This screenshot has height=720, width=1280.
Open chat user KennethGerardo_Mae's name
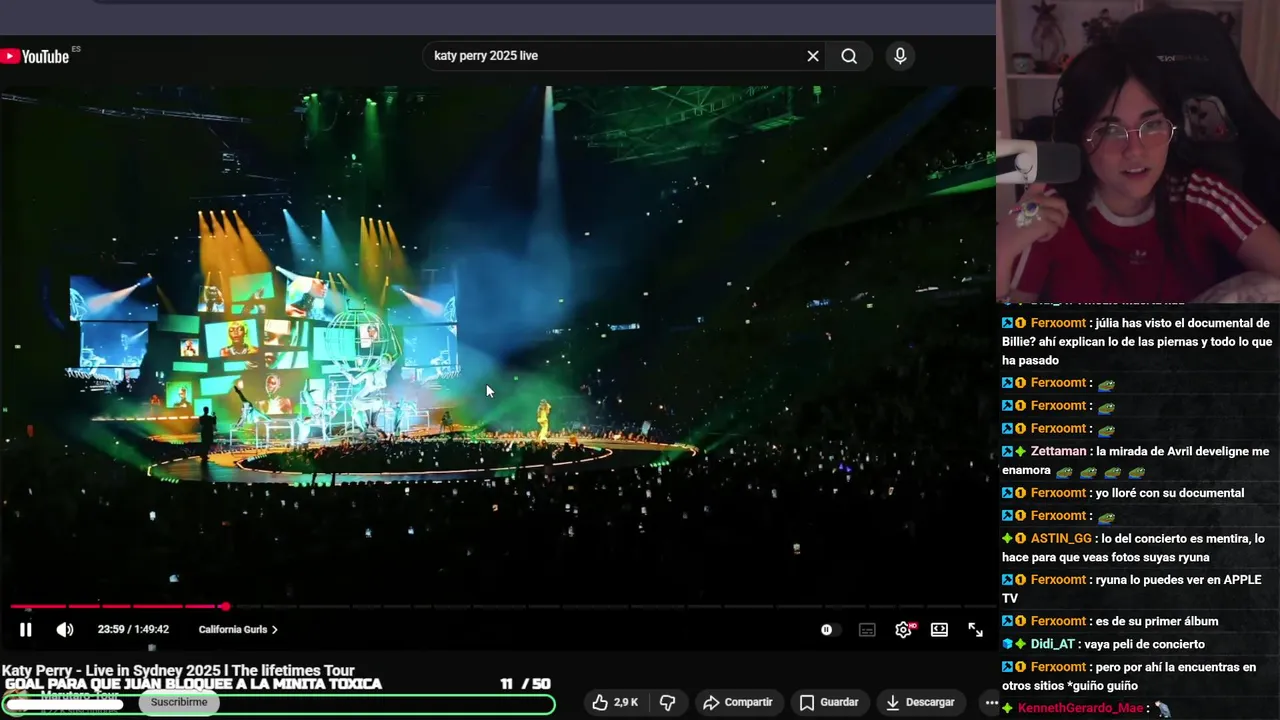[1080, 708]
